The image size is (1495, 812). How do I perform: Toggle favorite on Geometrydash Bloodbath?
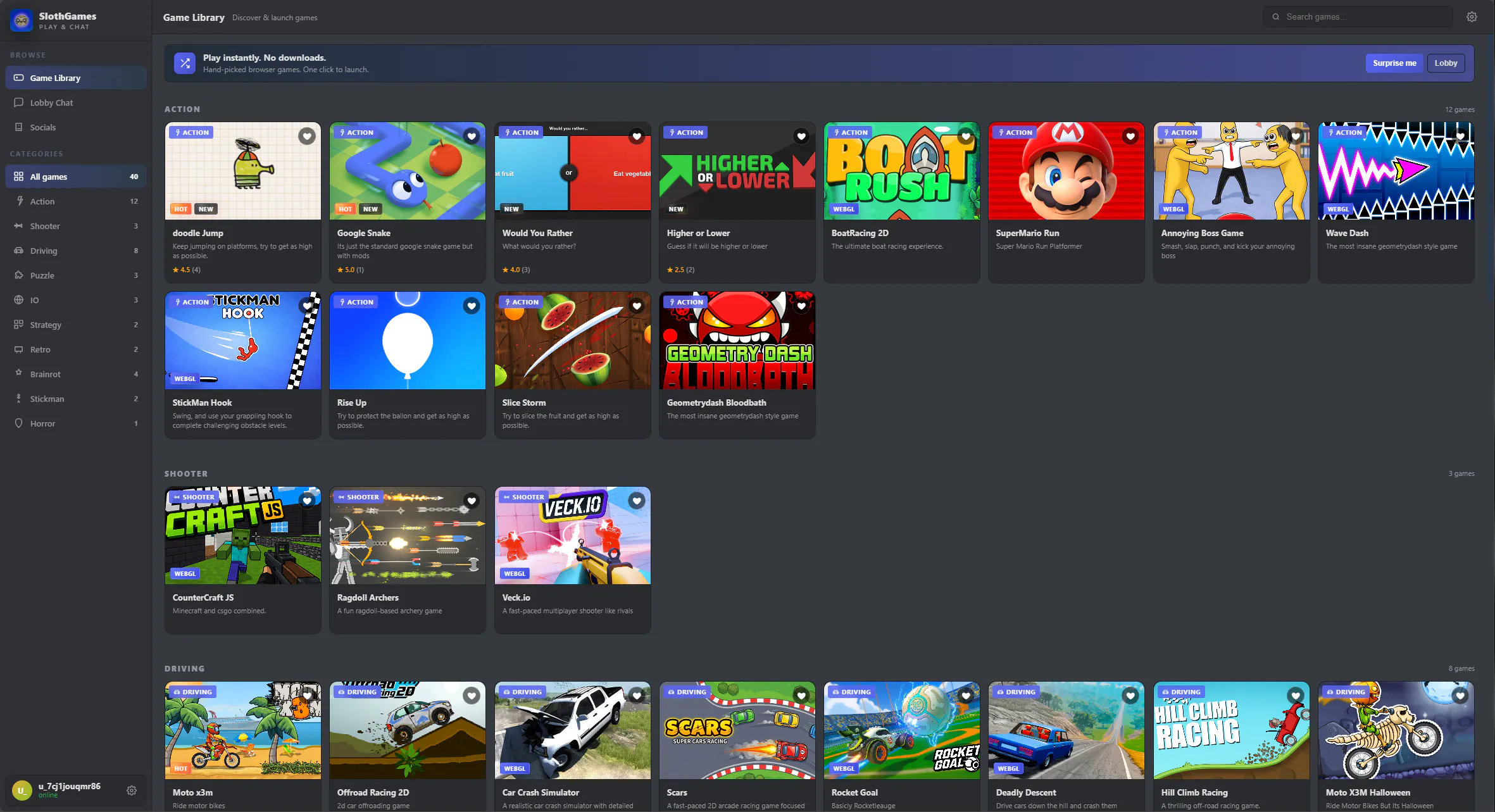click(x=801, y=306)
